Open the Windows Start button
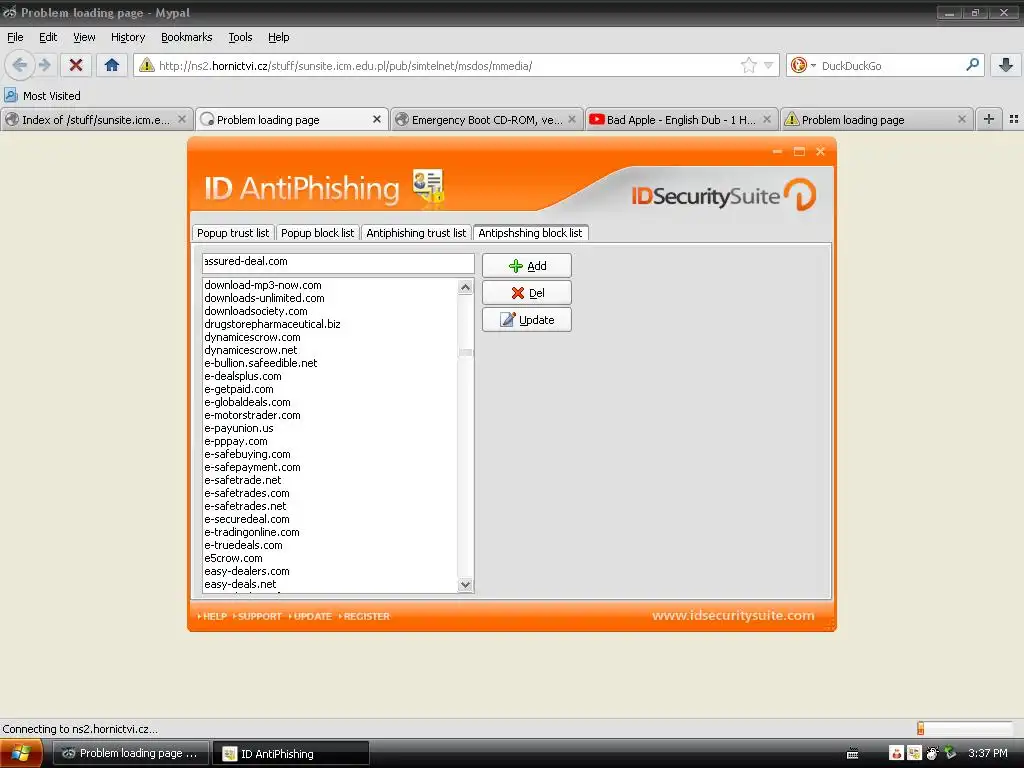This screenshot has width=1024, height=768. (x=21, y=754)
